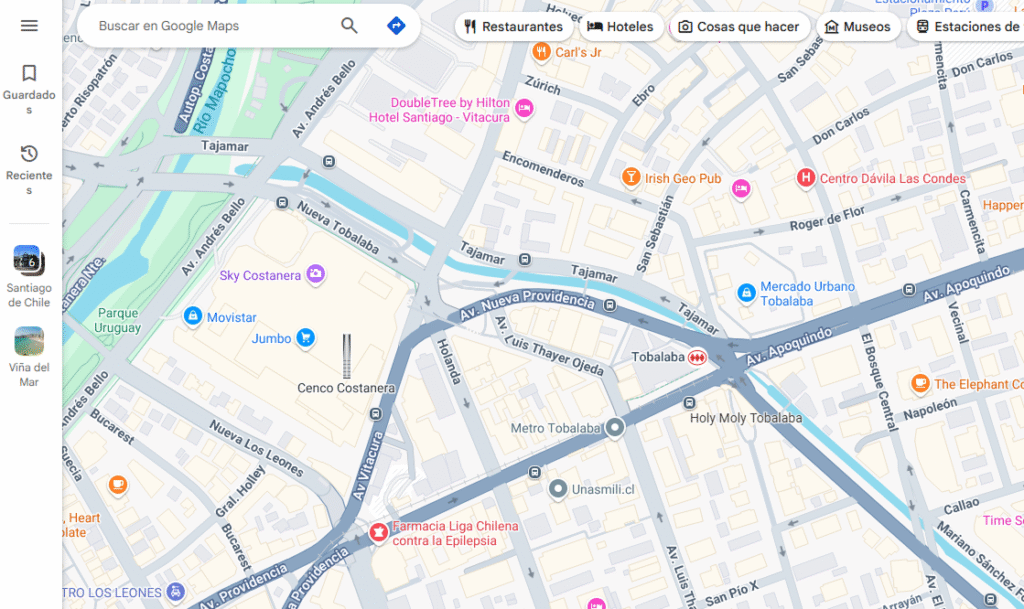Select the Museos filter chip

858,27
